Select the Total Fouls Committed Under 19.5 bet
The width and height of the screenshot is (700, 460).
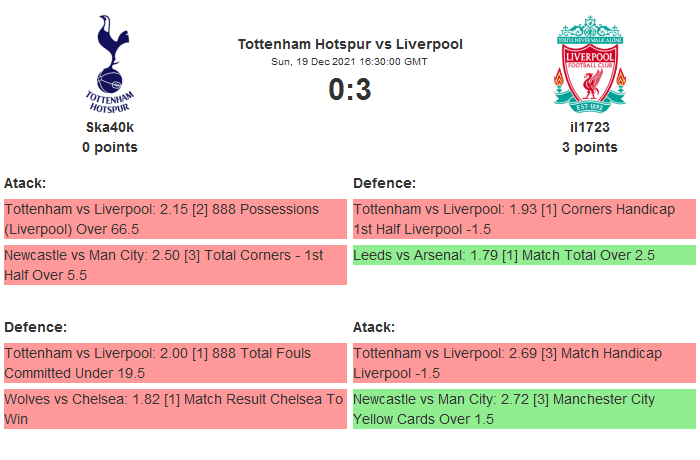coord(174,363)
